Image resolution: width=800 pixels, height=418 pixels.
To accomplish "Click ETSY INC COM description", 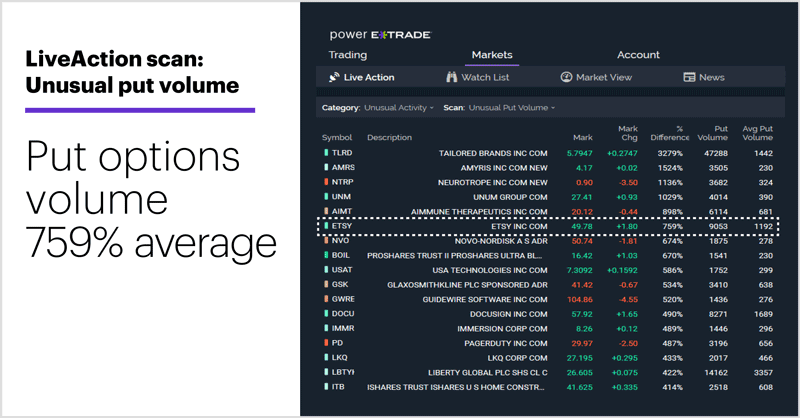I will point(519,226).
